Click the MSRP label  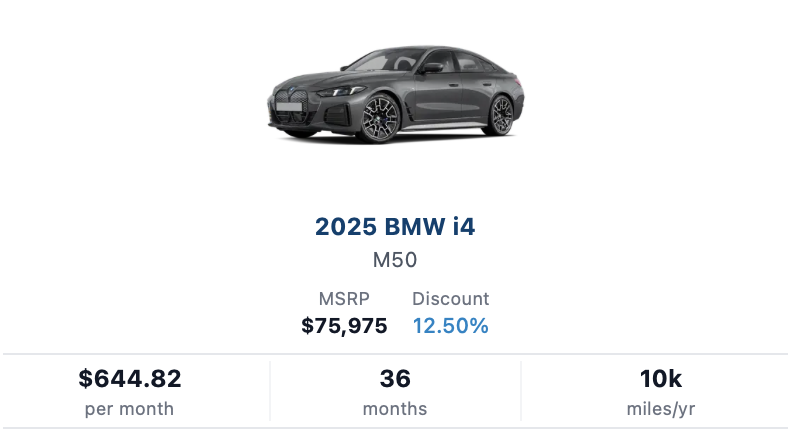pos(344,299)
